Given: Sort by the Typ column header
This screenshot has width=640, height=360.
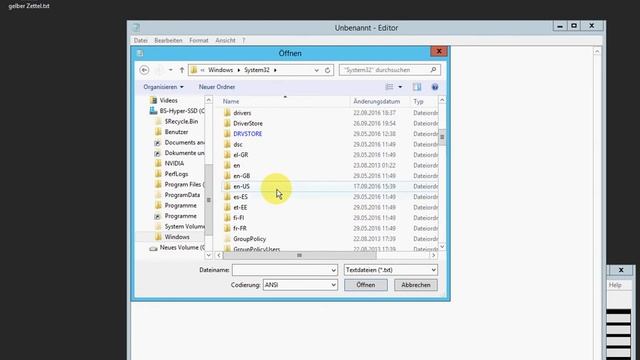Looking at the screenshot, I should click(x=418, y=101).
